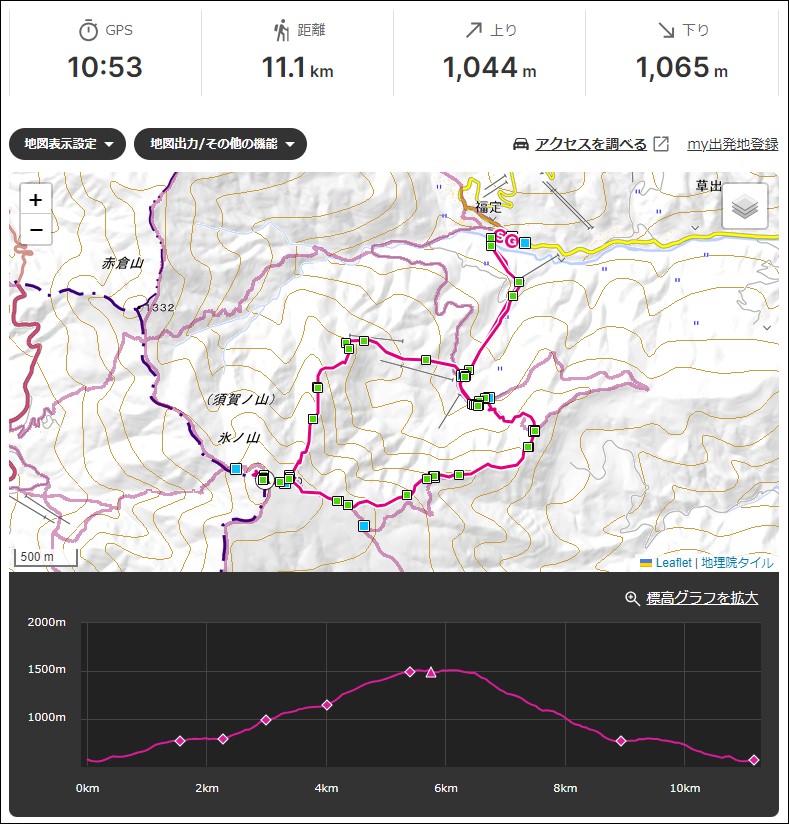789x824 pixels.
Task: Zoom in the map with plus button
Action: pyautogui.click(x=36, y=200)
